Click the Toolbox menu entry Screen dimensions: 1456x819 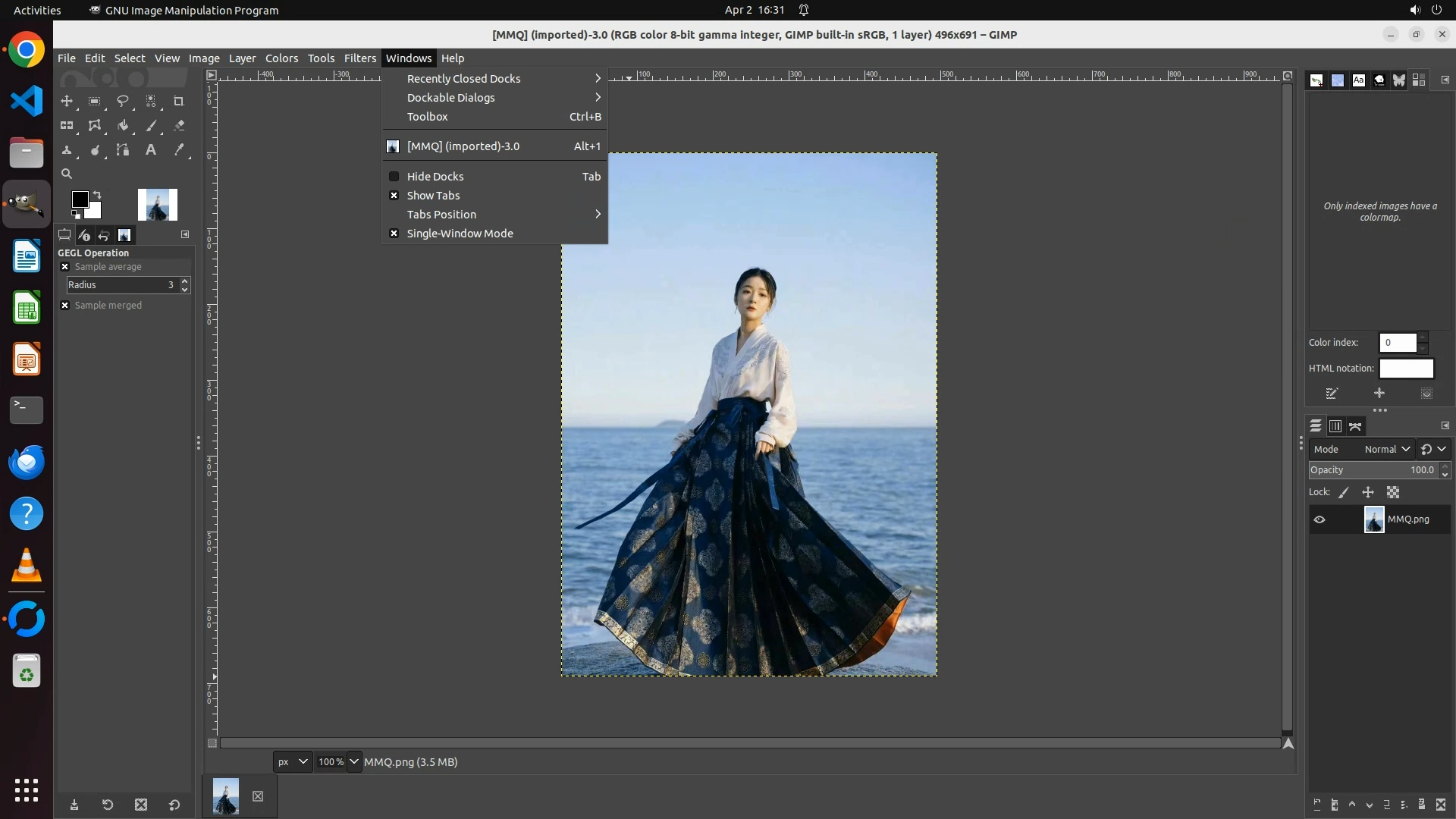click(427, 117)
